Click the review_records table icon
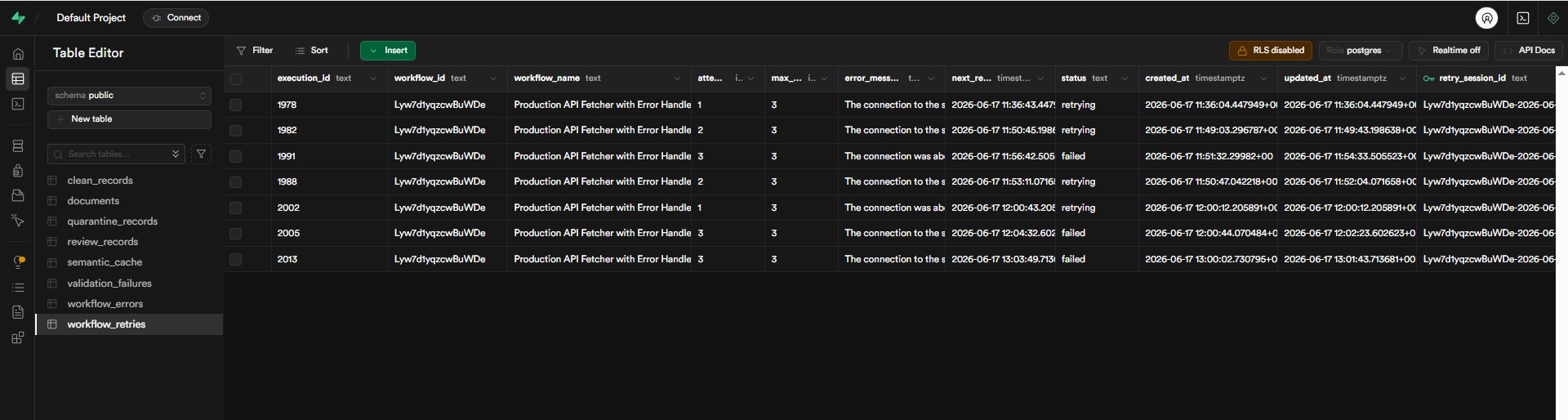 (x=52, y=242)
